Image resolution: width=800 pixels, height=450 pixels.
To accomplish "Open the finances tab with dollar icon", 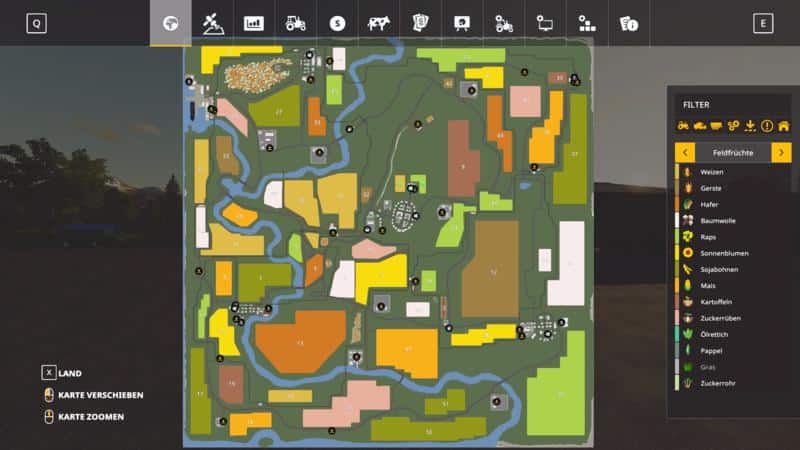I will pos(337,23).
